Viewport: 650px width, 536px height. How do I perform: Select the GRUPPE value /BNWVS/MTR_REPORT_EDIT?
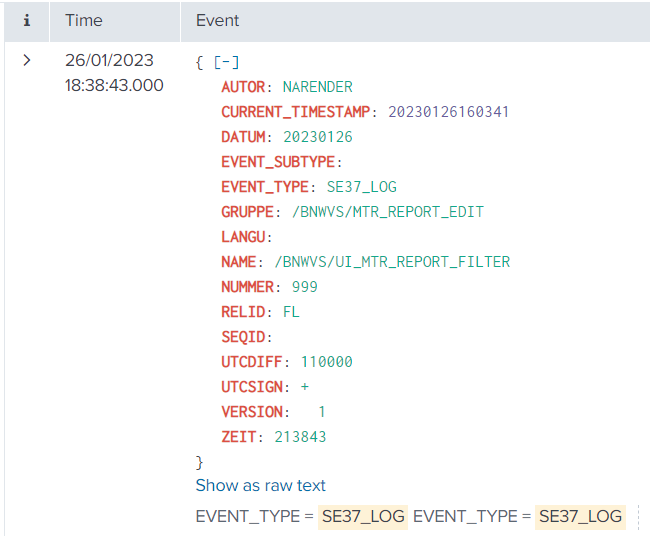tap(387, 212)
